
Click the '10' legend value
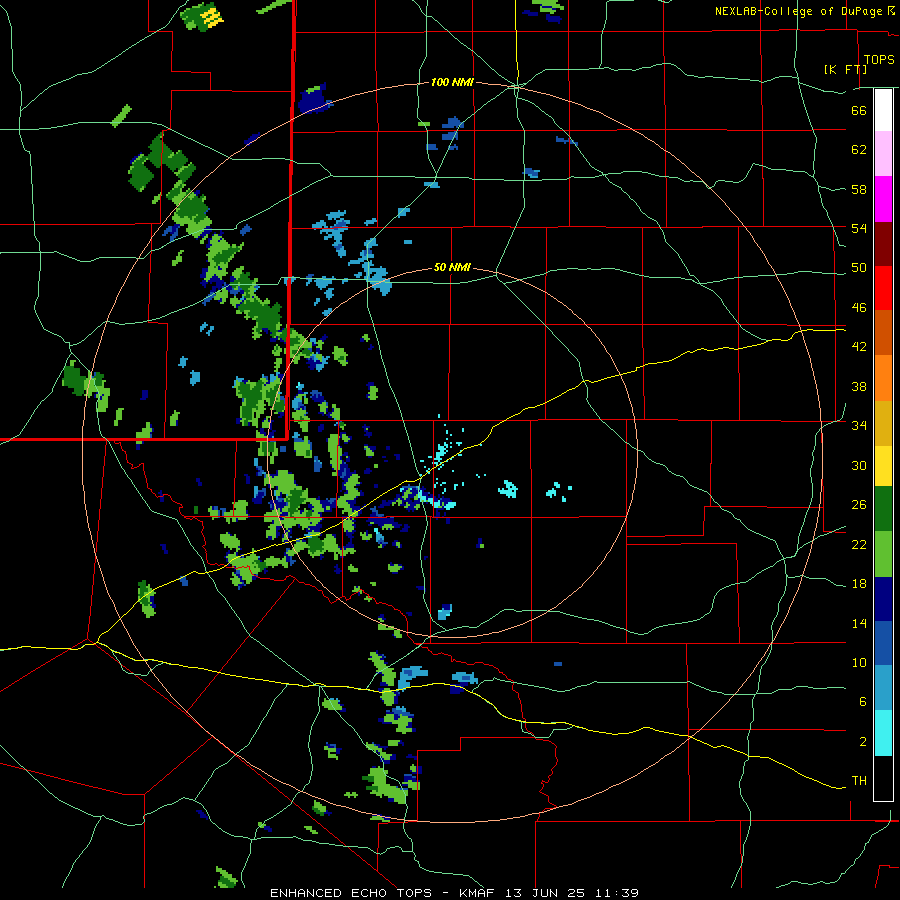pyautogui.click(x=859, y=662)
